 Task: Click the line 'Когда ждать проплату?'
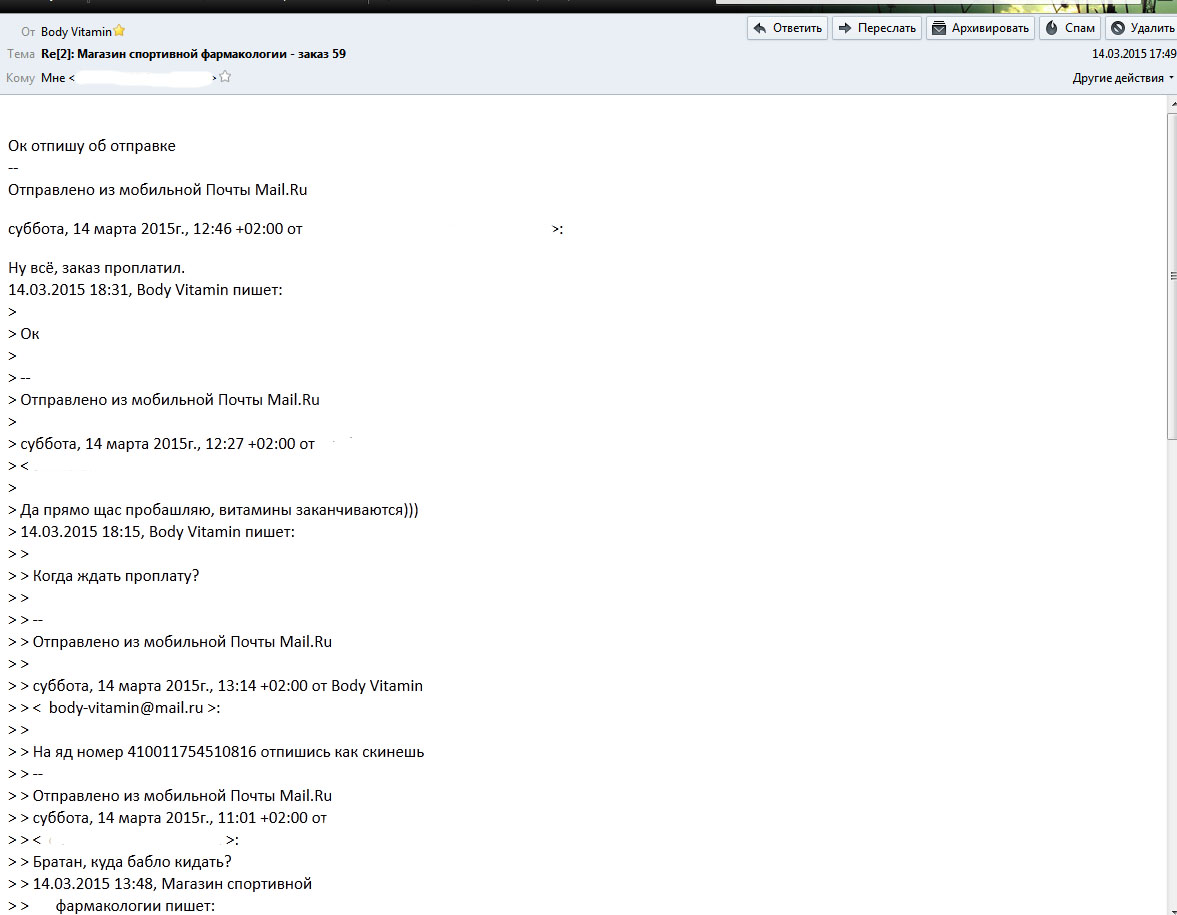pos(116,576)
